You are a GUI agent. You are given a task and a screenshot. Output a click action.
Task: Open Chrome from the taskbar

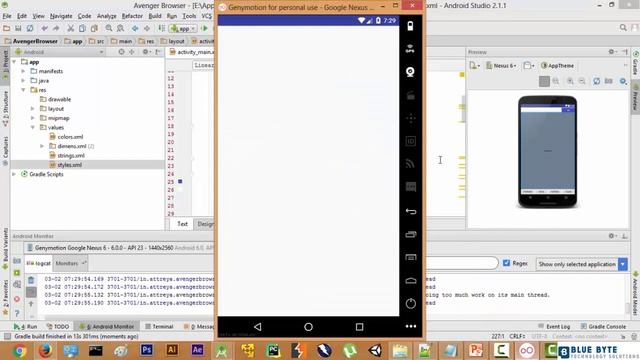click(x=19, y=350)
